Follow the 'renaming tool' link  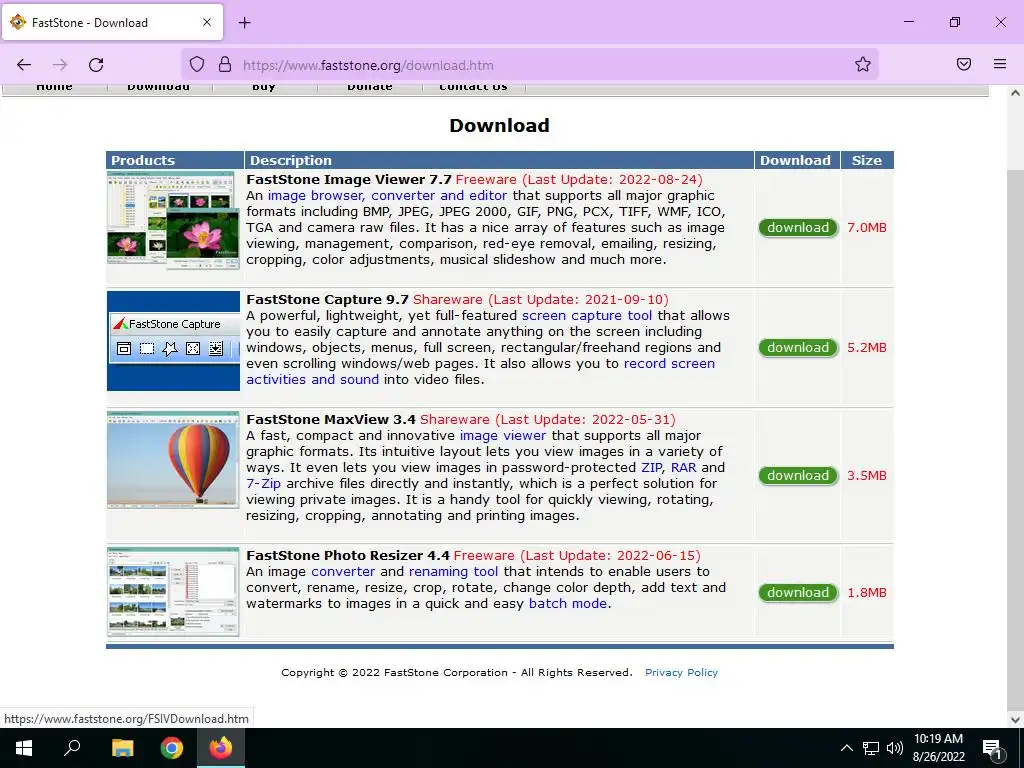(453, 571)
